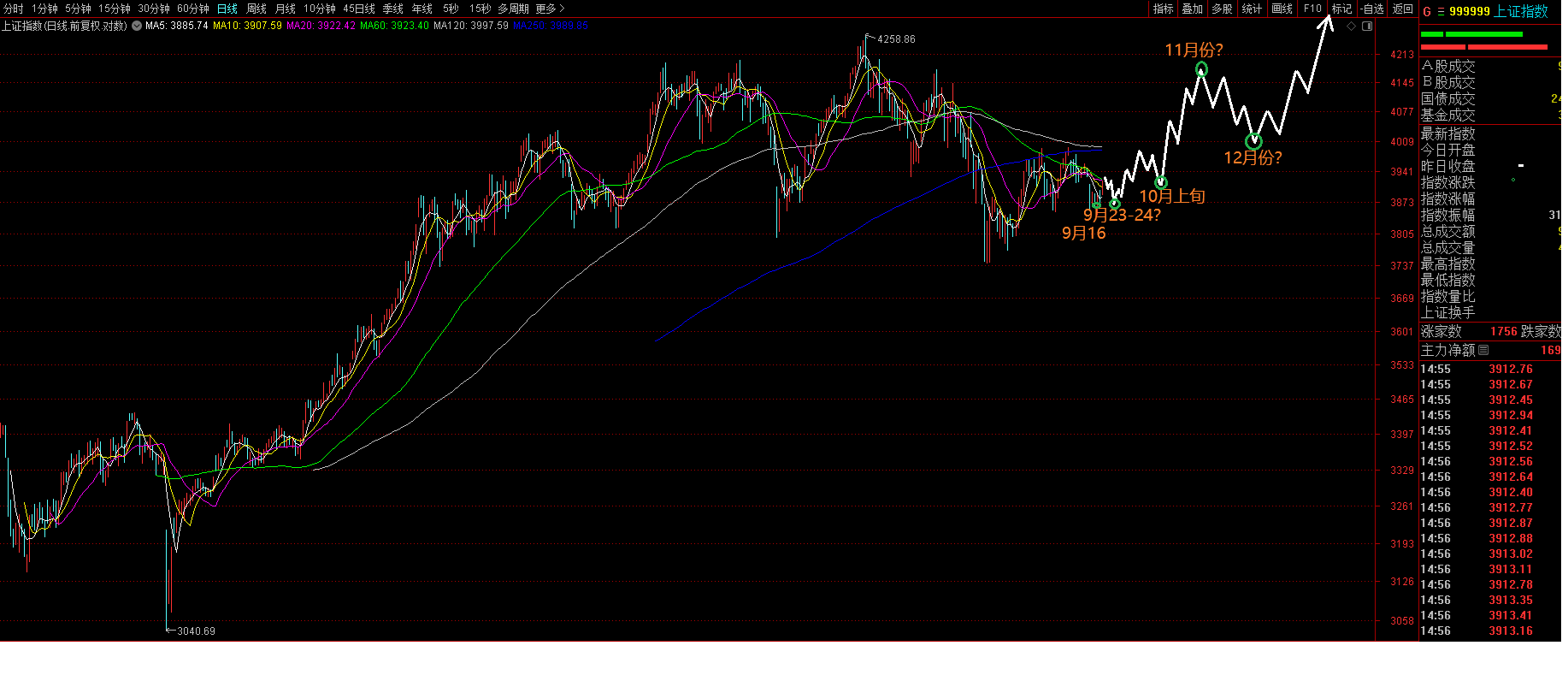Click the MA120 moving average label
This screenshot has height=681, width=1568.
(x=471, y=26)
